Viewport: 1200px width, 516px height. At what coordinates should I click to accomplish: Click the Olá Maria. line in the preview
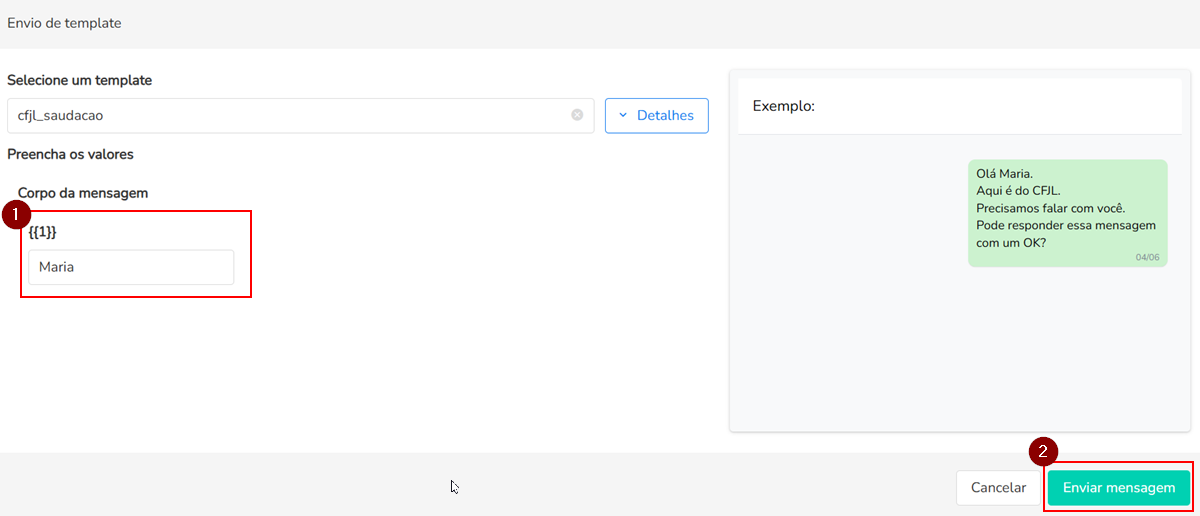tap(1004, 174)
